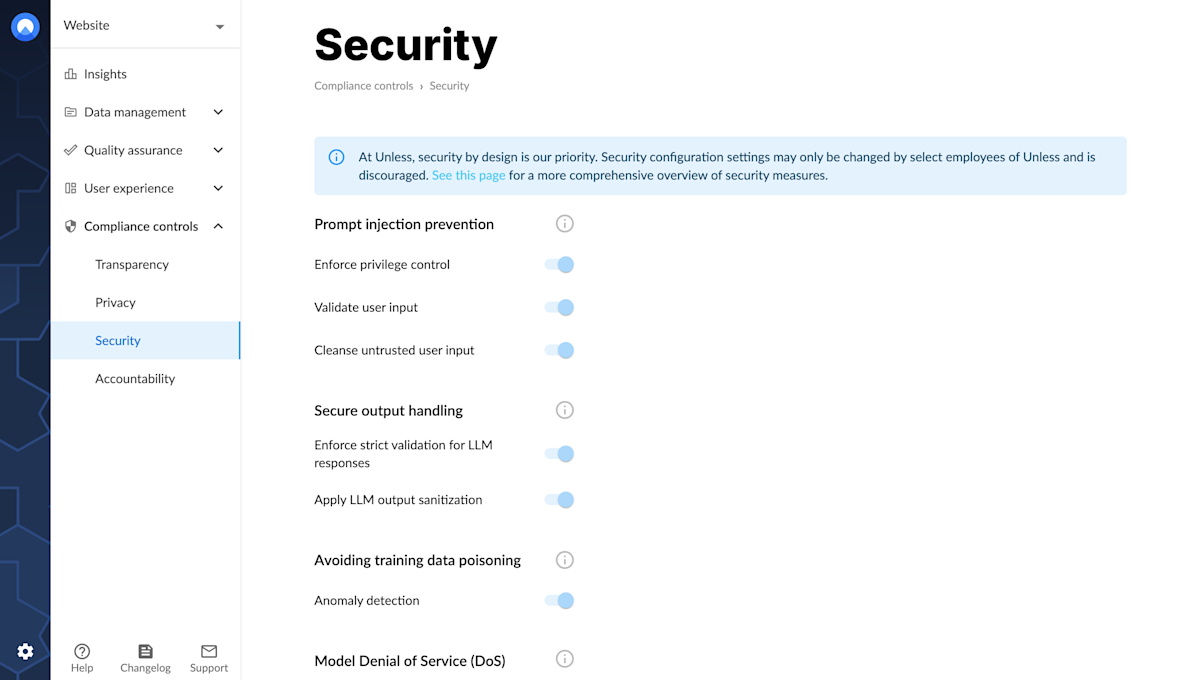This screenshot has width=1200, height=680.
Task: Select the Privacy menu item
Action: (x=116, y=302)
